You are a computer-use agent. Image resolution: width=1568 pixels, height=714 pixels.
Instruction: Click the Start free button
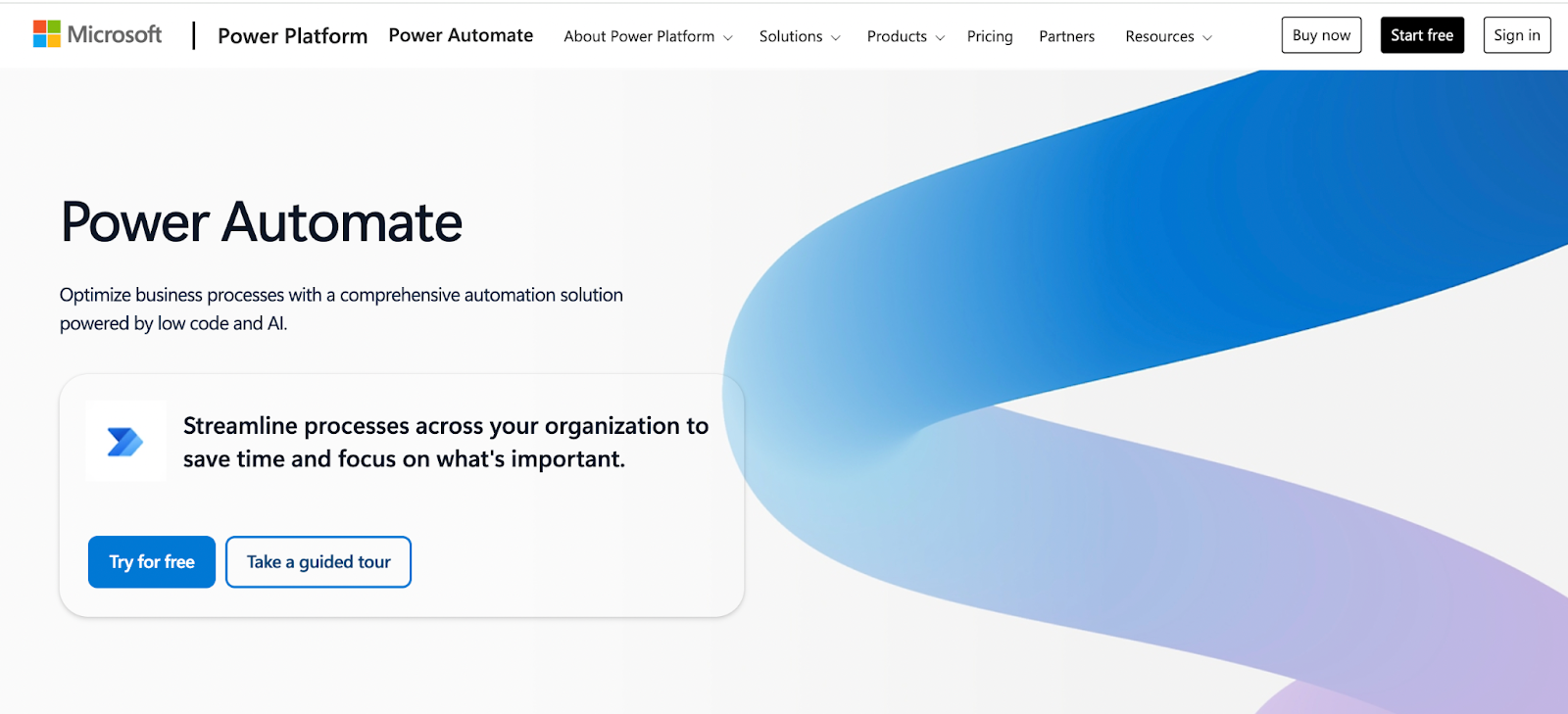pos(1422,35)
